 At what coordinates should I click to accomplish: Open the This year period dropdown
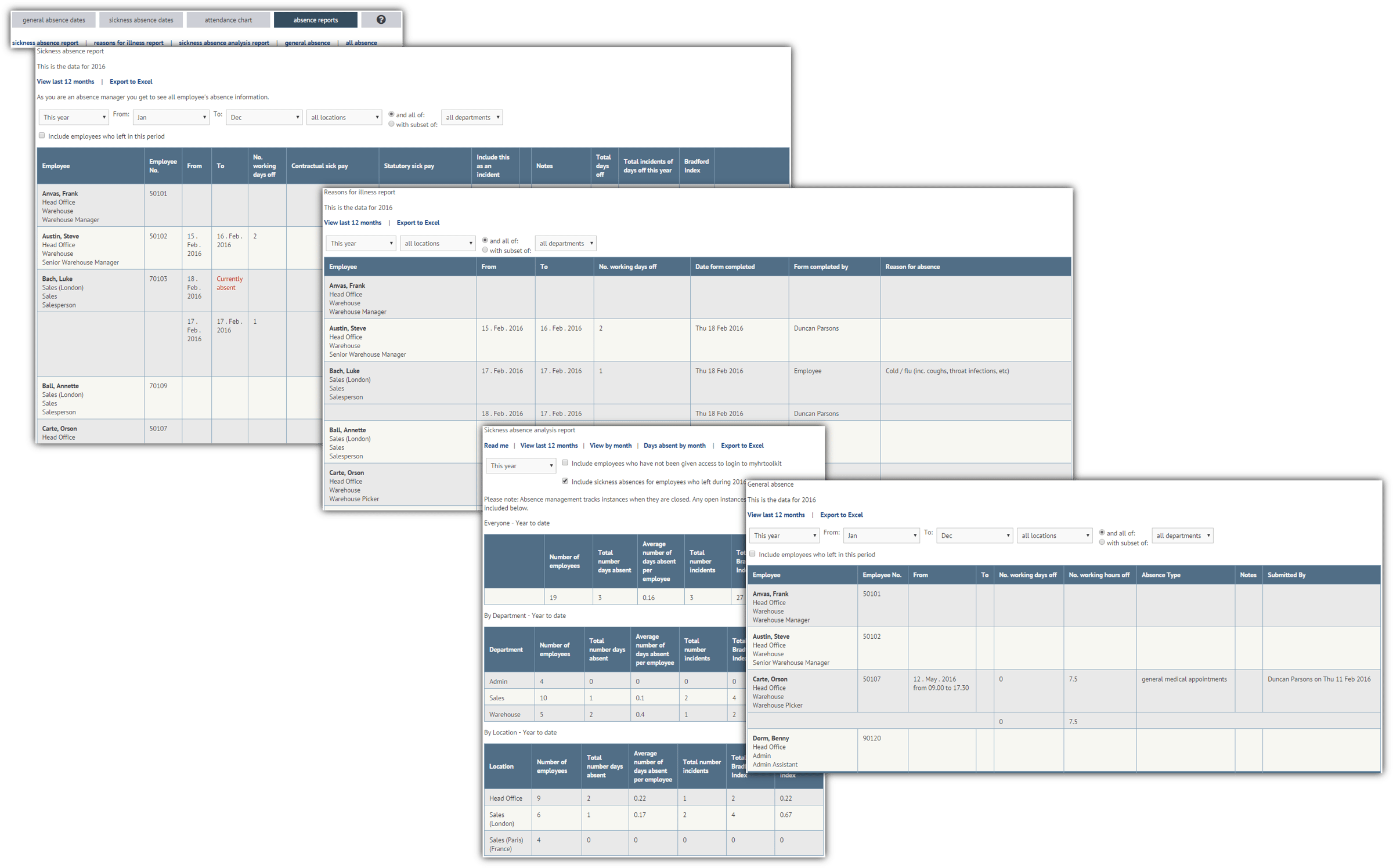(x=73, y=117)
